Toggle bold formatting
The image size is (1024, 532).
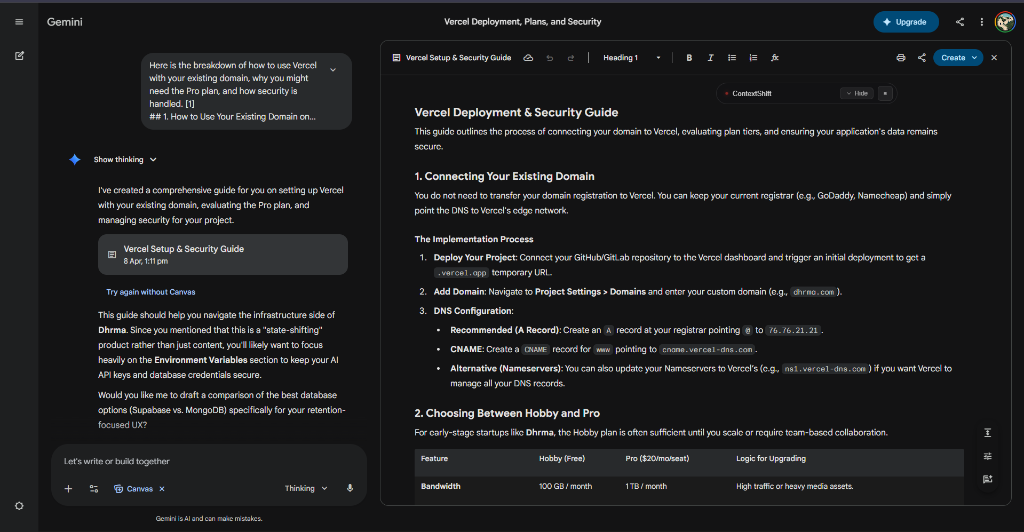[x=688, y=57]
